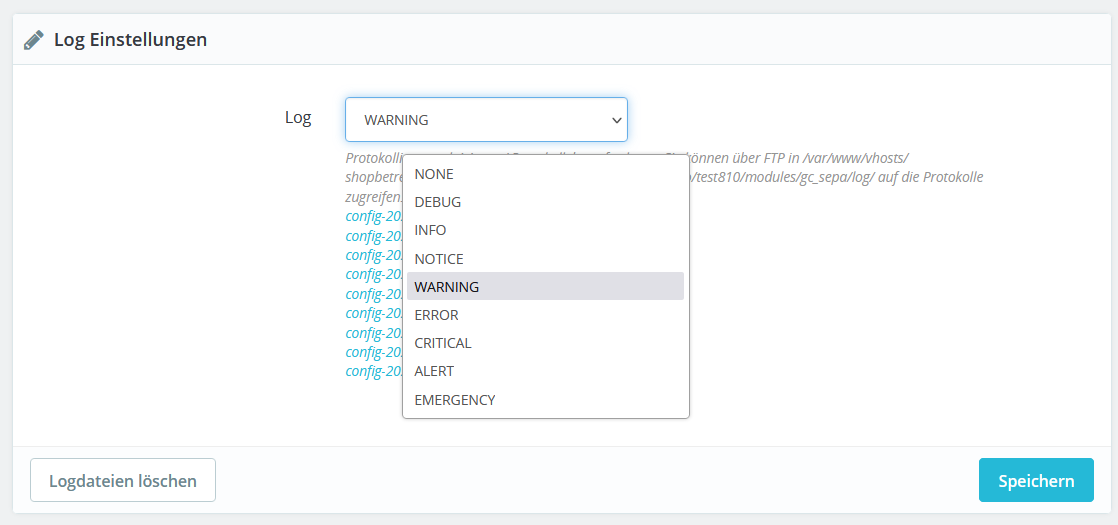
Task: Open the second-to-last config log link
Action: click(x=373, y=352)
